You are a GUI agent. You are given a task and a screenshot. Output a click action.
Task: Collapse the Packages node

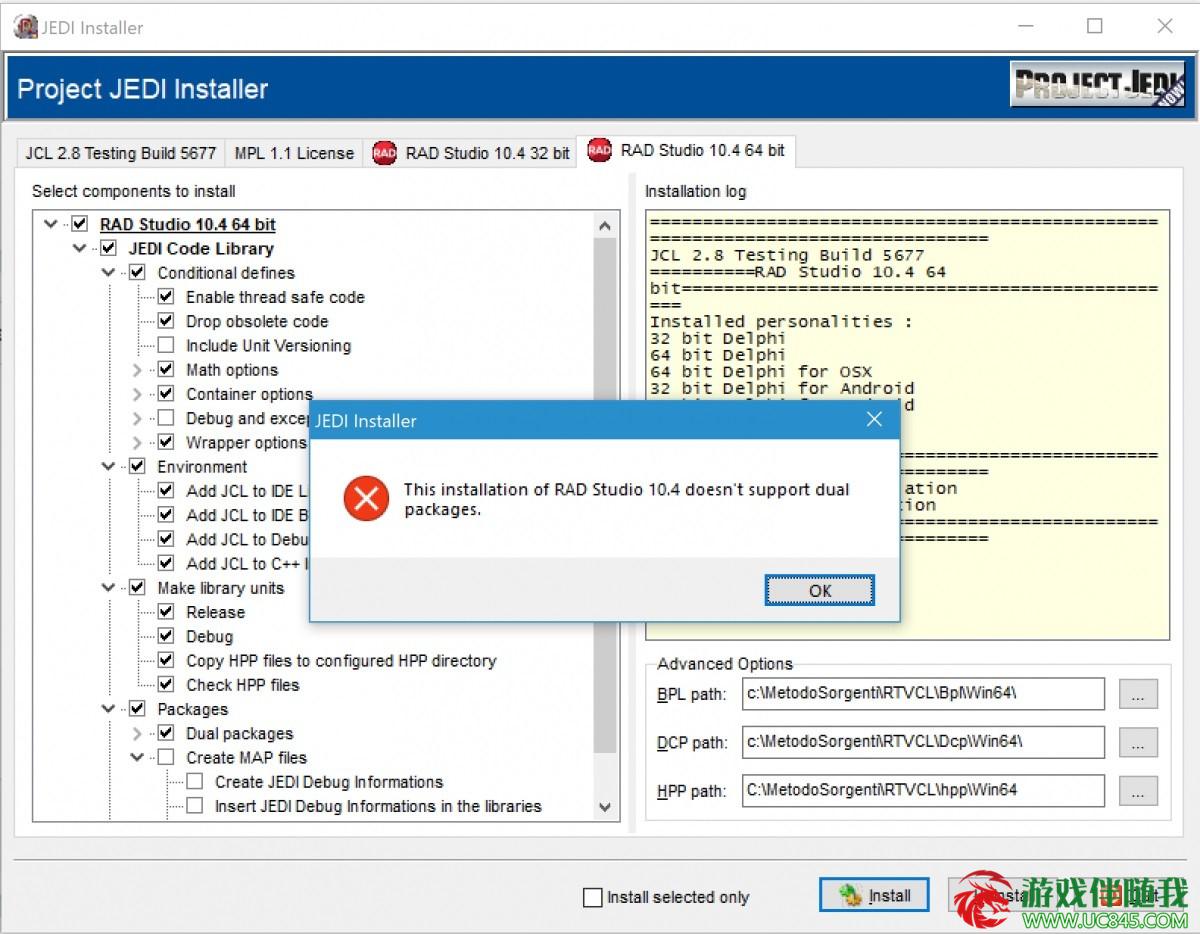[x=109, y=709]
